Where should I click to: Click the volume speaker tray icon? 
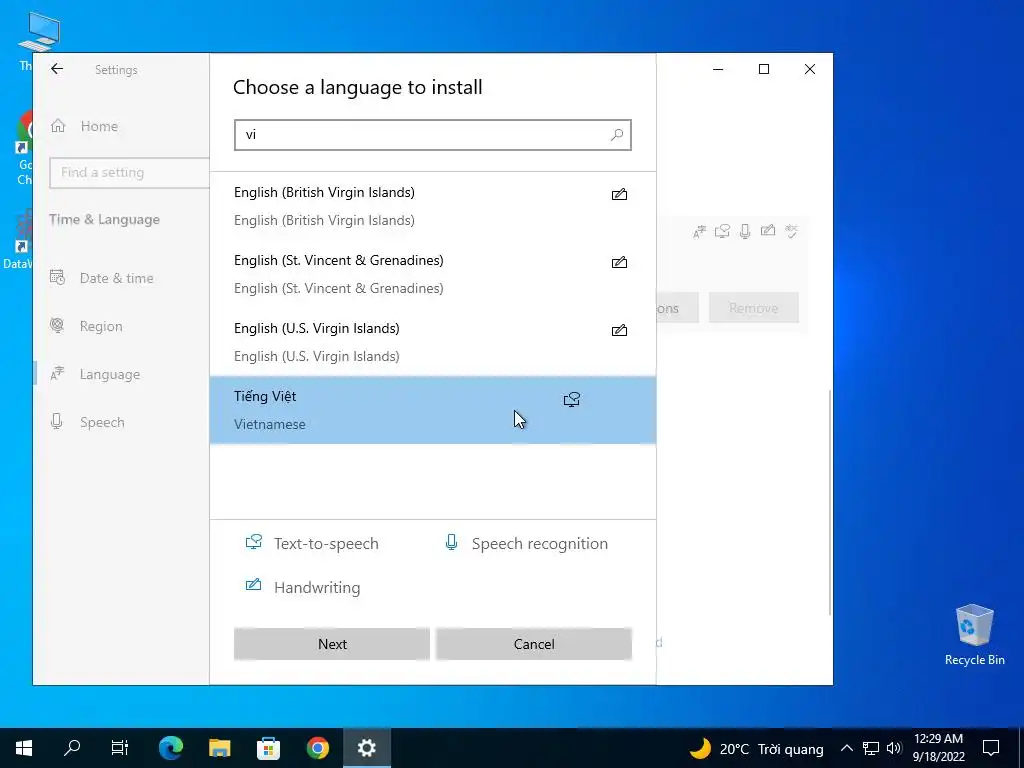click(x=894, y=748)
